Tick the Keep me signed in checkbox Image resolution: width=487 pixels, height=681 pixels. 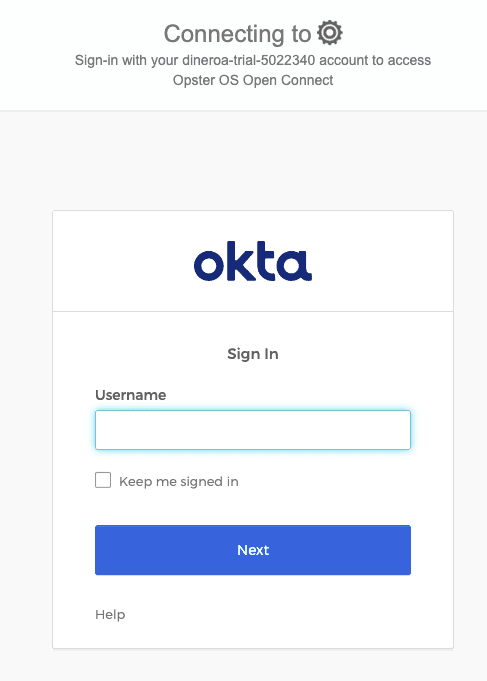(x=103, y=480)
